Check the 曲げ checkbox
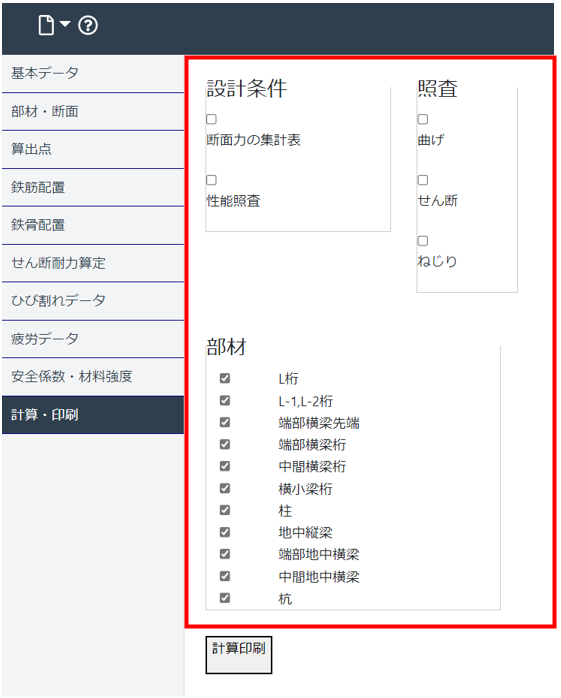 tap(423, 119)
